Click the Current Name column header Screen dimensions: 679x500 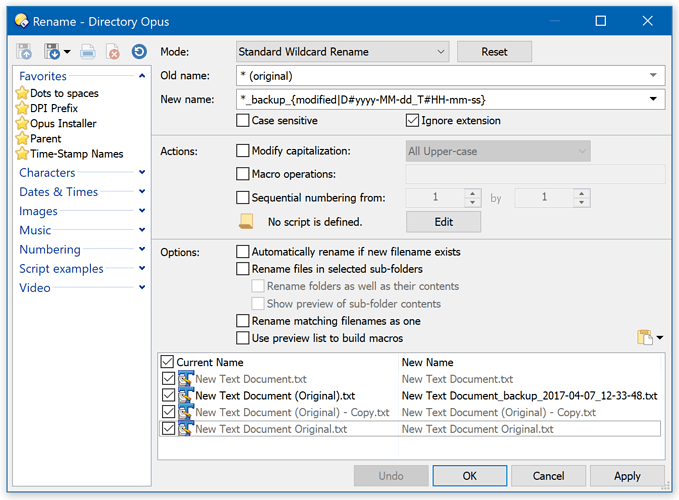pyautogui.click(x=210, y=362)
